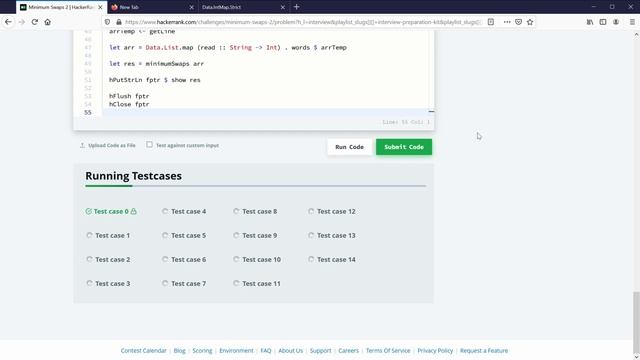Click Upload Code as File link
Viewport: 640px width, 360px height.
(x=111, y=145)
